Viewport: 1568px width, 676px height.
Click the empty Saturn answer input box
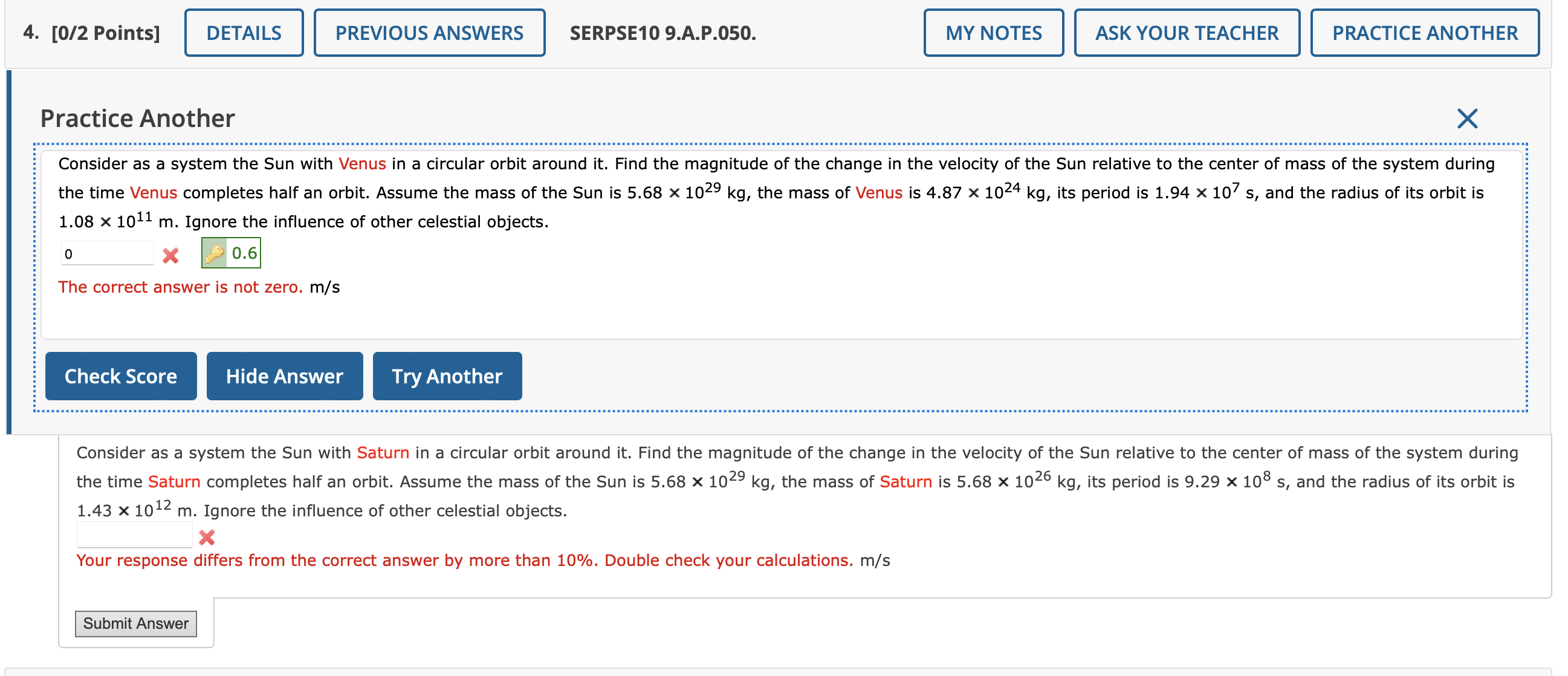click(134, 534)
